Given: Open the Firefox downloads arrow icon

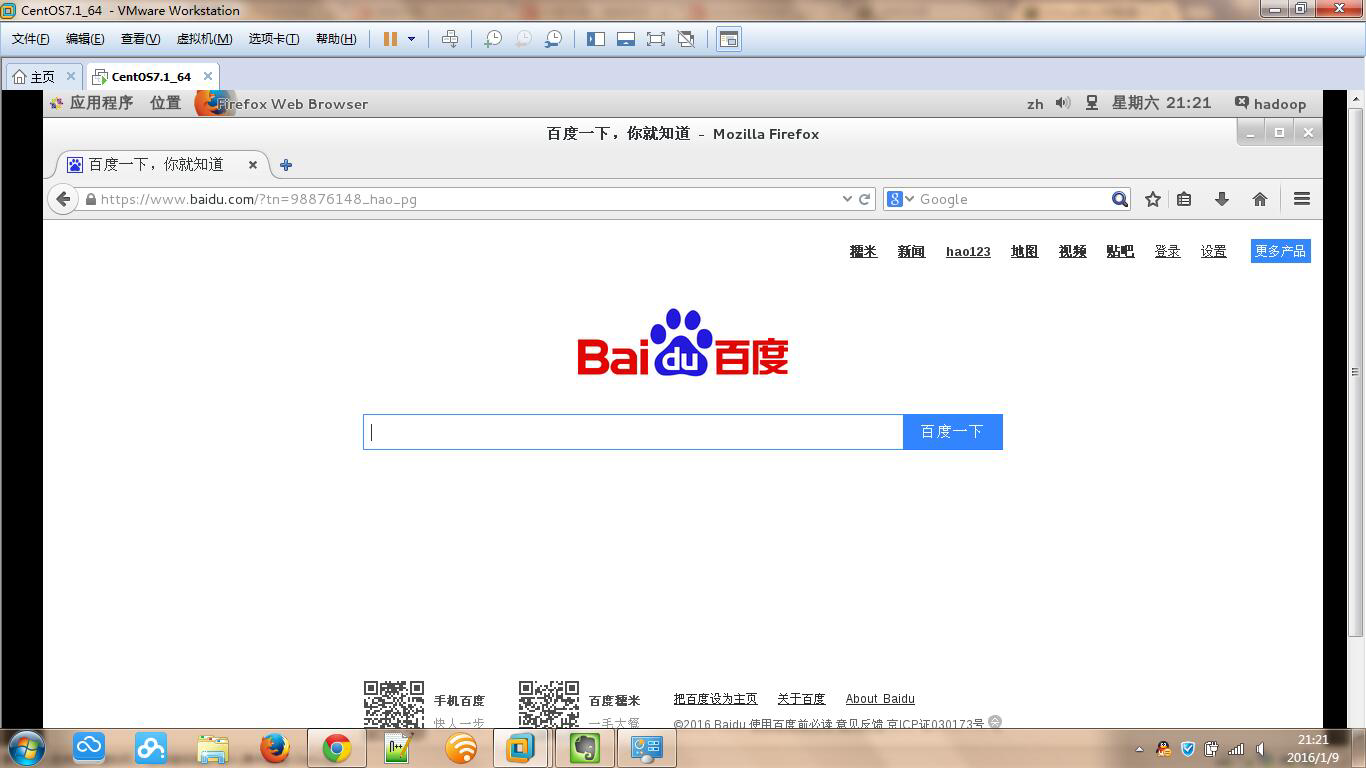Looking at the screenshot, I should [x=1221, y=199].
